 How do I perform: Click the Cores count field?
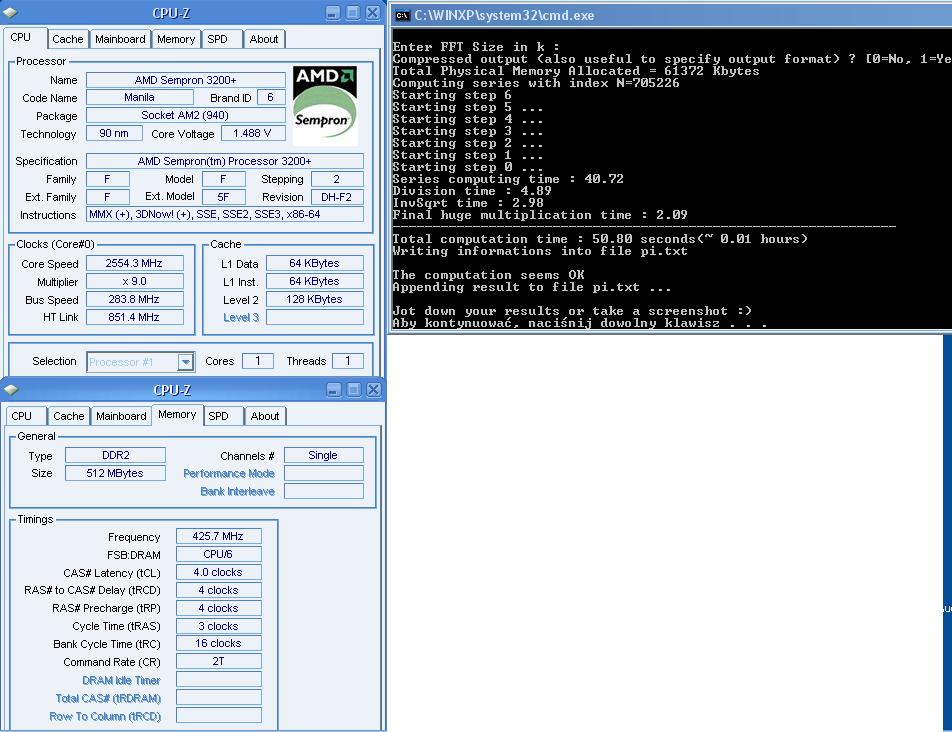pyautogui.click(x=258, y=361)
